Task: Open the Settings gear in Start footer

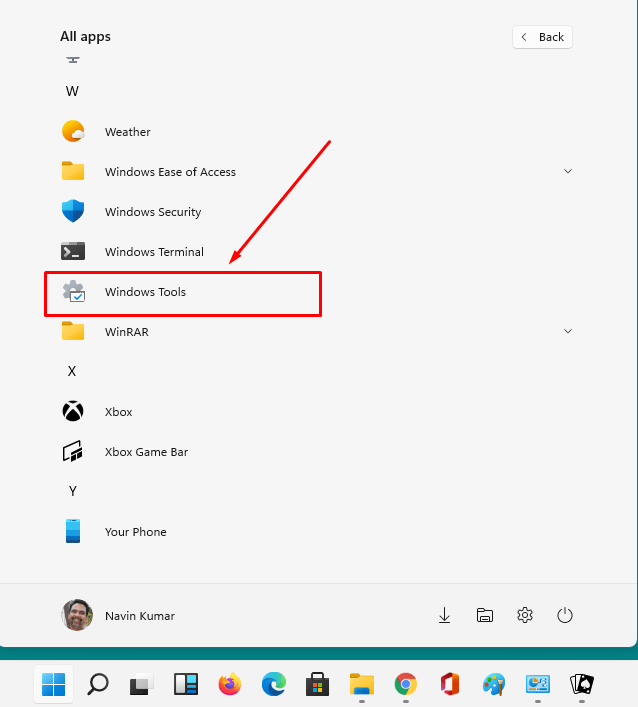Action: coord(525,615)
